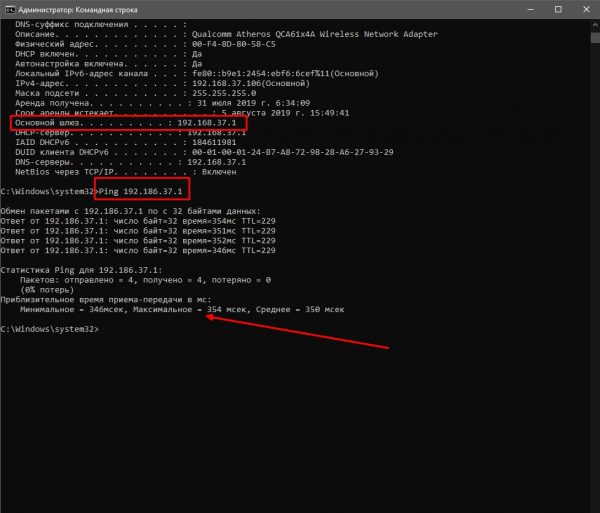The width and height of the screenshot is (600, 513).
Task: Click the 'DHCP включен' line
Action: 108,54
